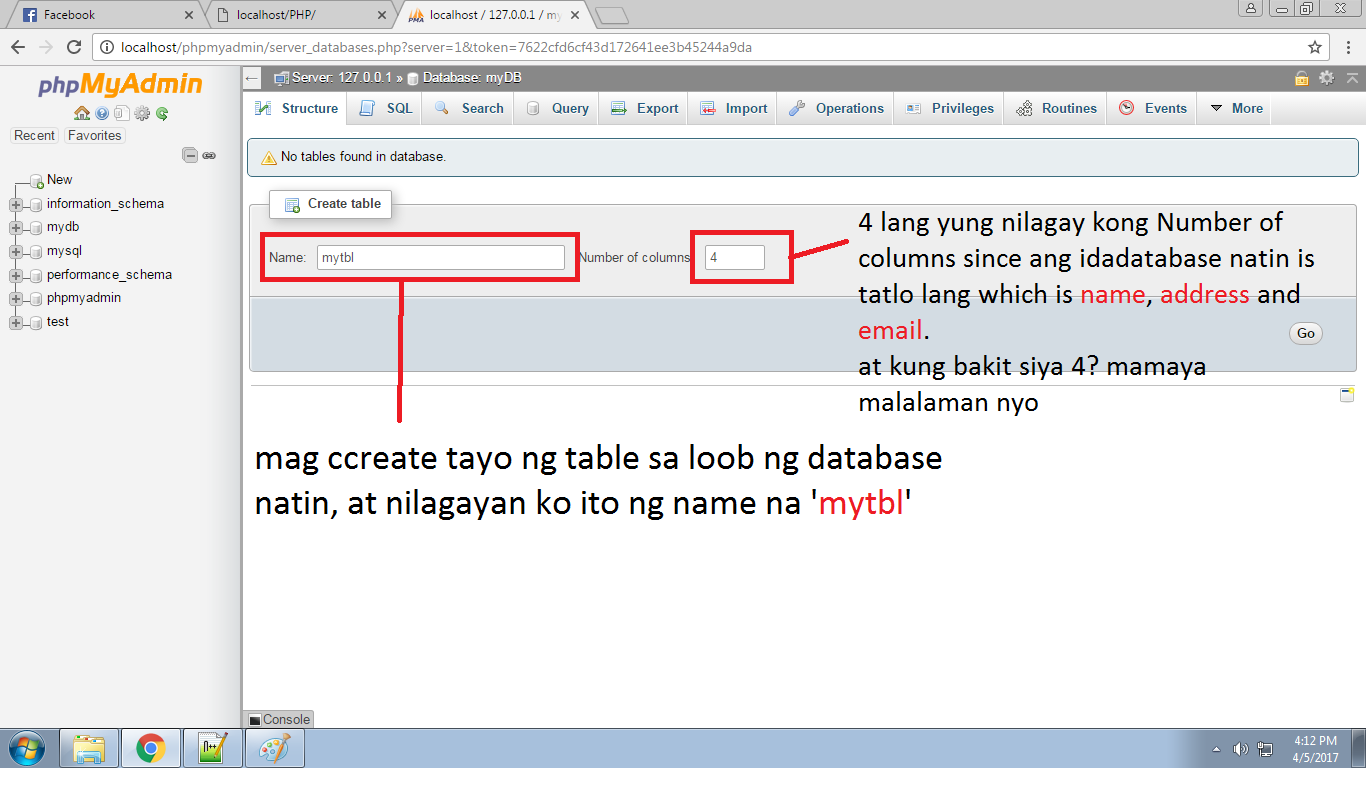Click the Create table button
This screenshot has width=1366, height=792.
[330, 204]
